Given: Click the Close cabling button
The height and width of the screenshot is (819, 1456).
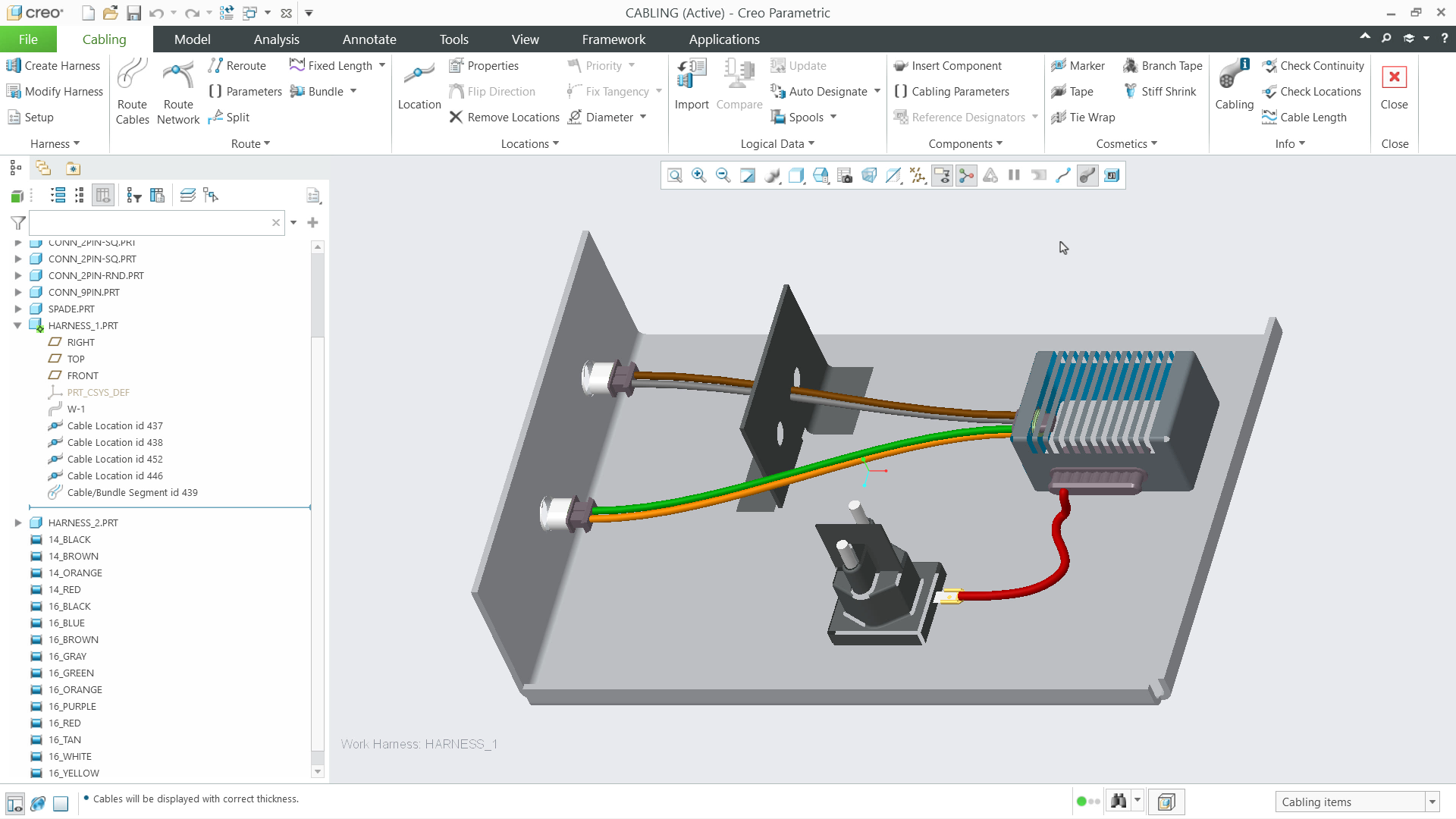Looking at the screenshot, I should [1394, 86].
